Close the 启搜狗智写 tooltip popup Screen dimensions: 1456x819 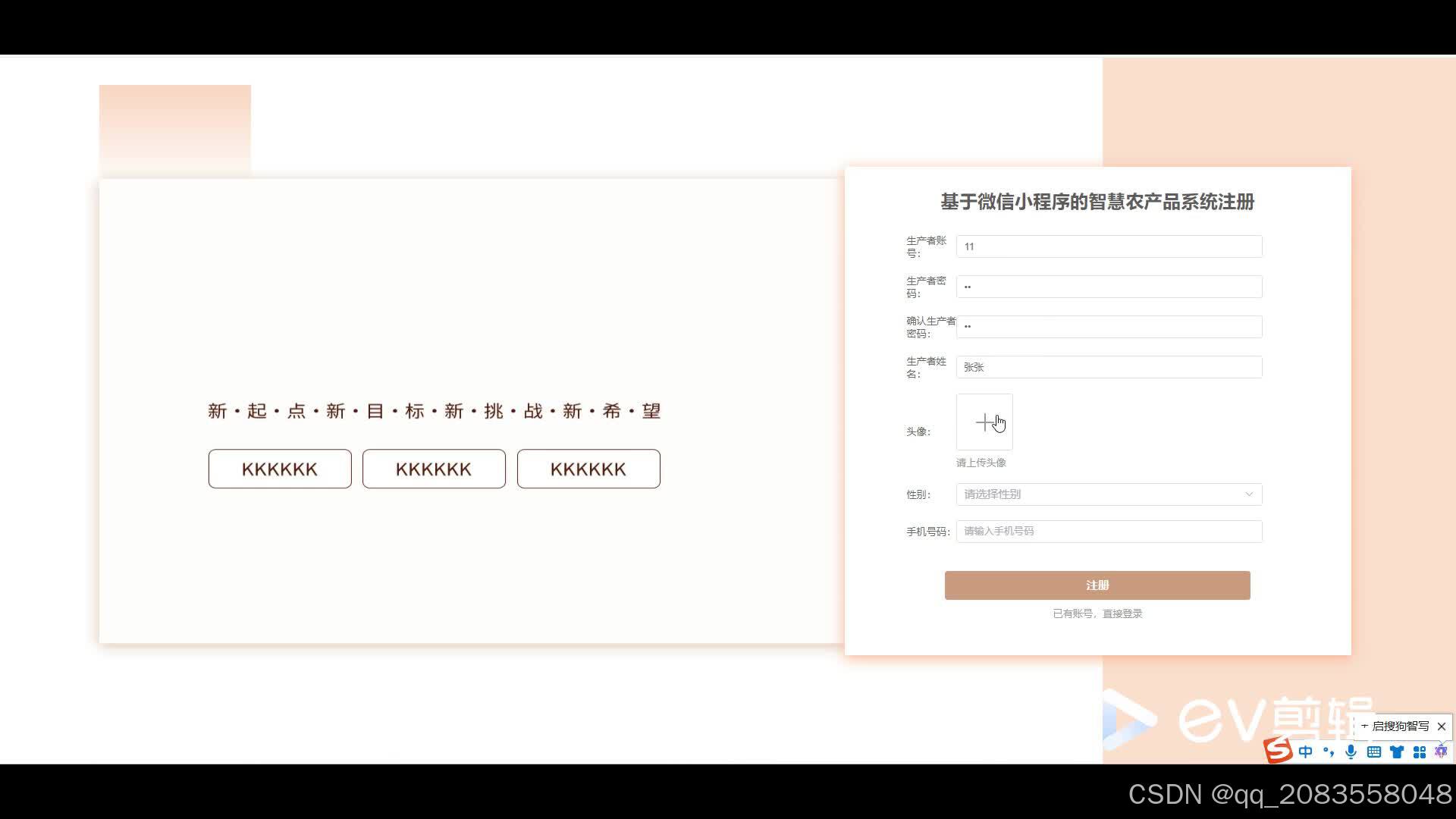point(1442,726)
